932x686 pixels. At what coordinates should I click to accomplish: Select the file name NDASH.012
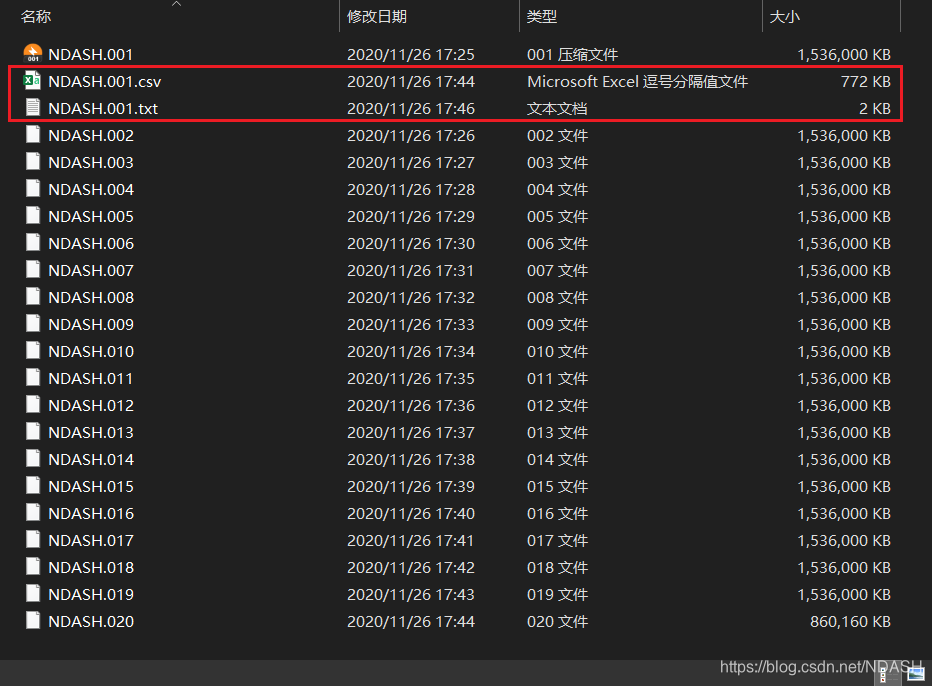[x=91, y=405]
